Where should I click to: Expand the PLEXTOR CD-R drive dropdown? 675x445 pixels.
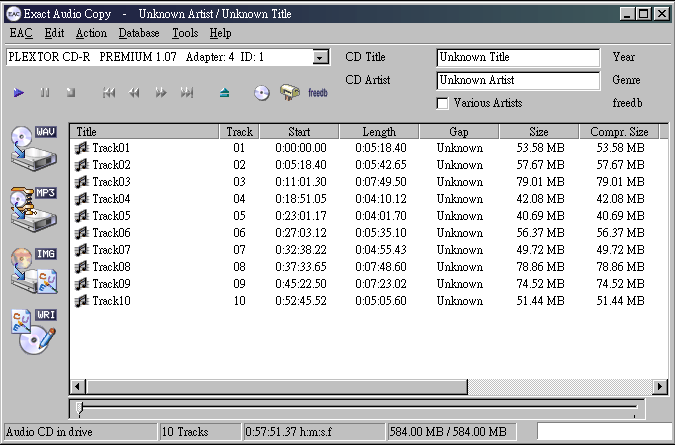320,58
